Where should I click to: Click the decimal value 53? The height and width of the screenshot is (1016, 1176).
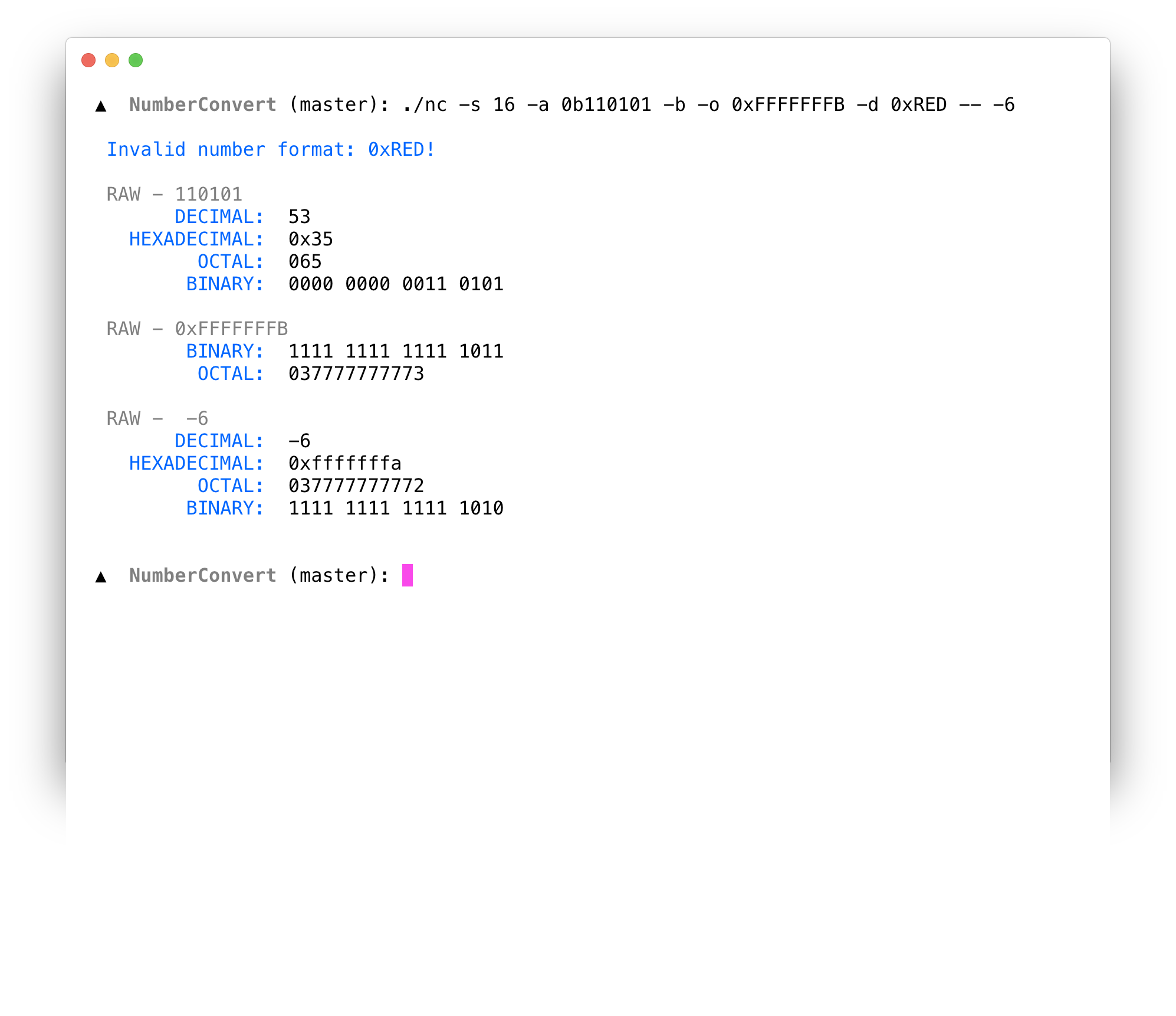(299, 217)
